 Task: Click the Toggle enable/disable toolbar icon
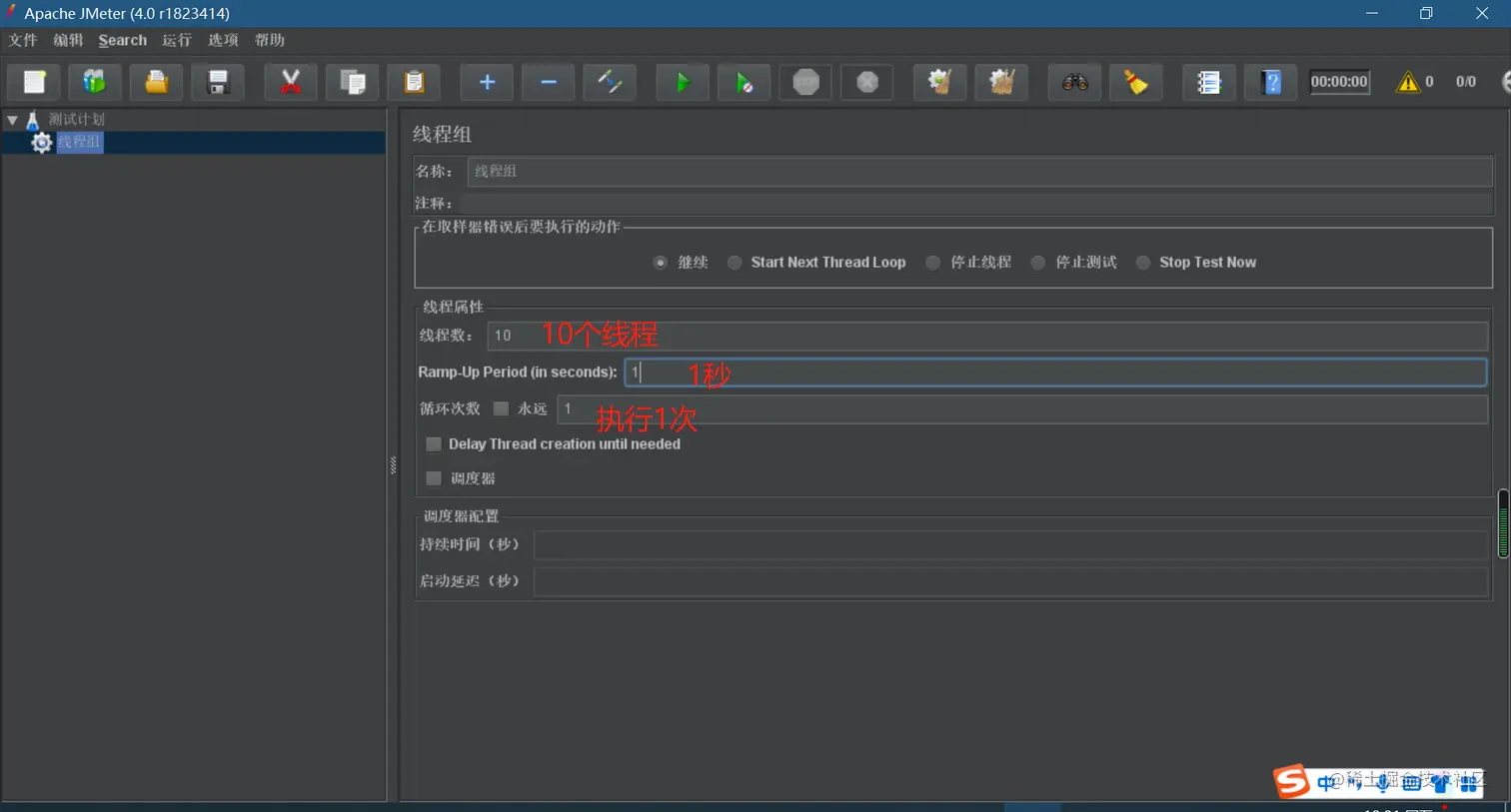click(610, 82)
